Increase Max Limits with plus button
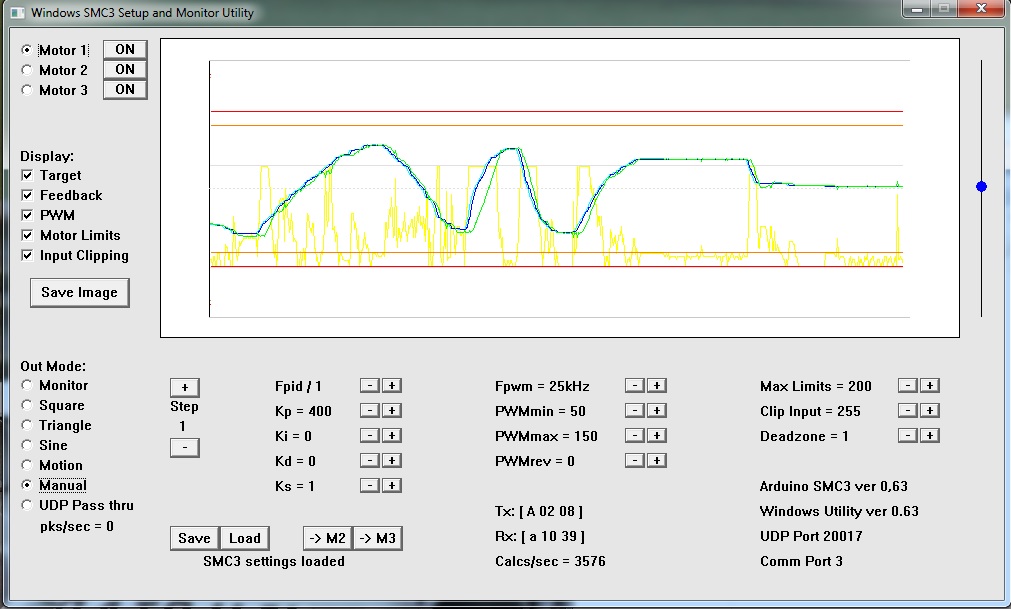The image size is (1011, 609). (929, 386)
